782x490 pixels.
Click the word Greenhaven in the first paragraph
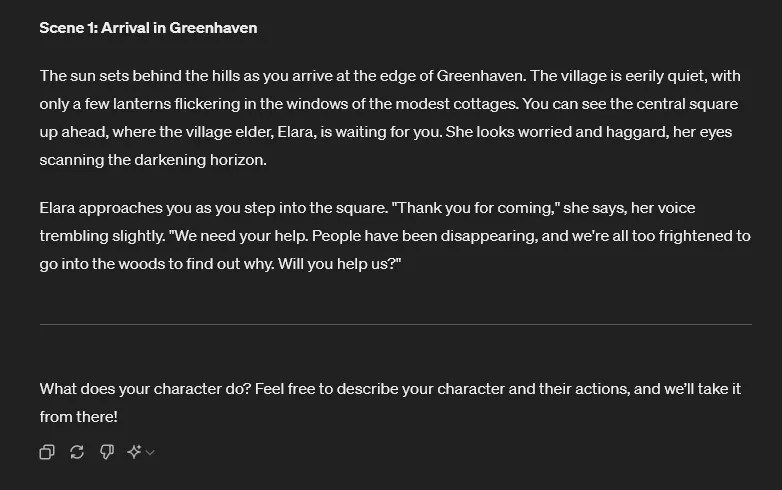480,76
